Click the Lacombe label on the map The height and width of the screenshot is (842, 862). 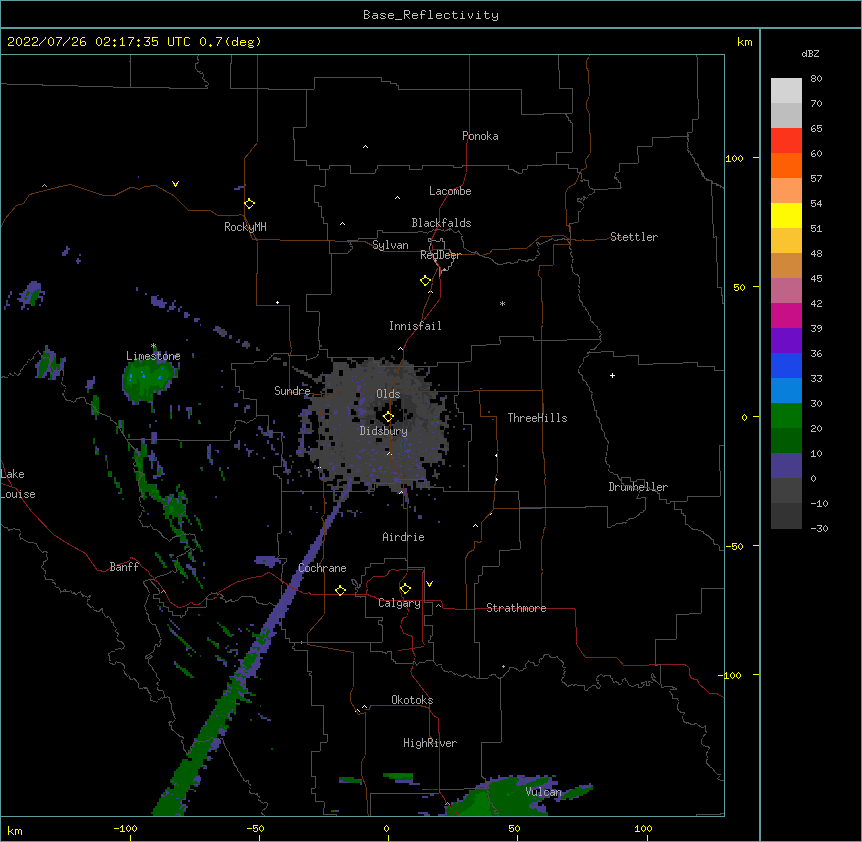450,191
